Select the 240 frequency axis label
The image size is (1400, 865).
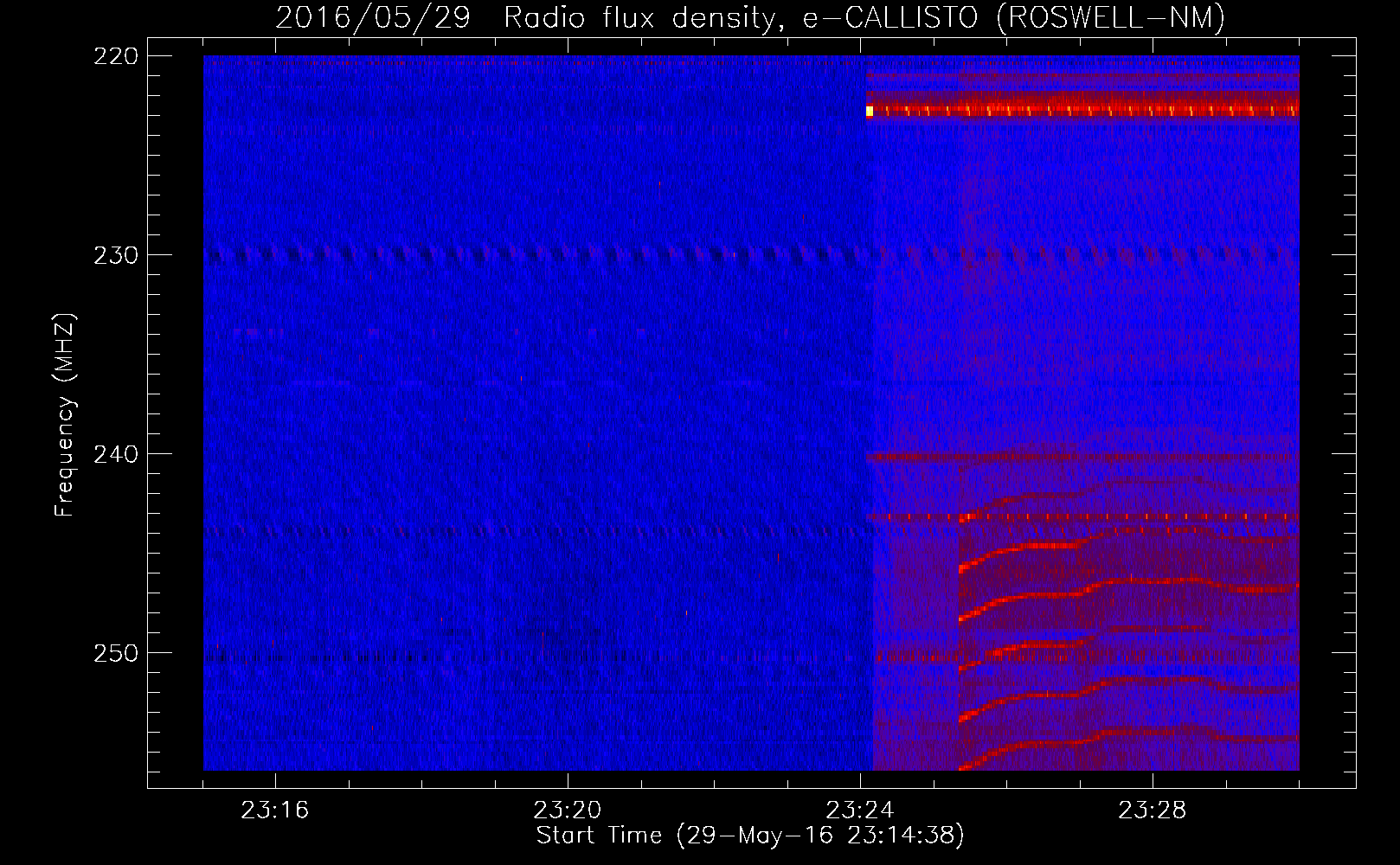click(x=115, y=454)
